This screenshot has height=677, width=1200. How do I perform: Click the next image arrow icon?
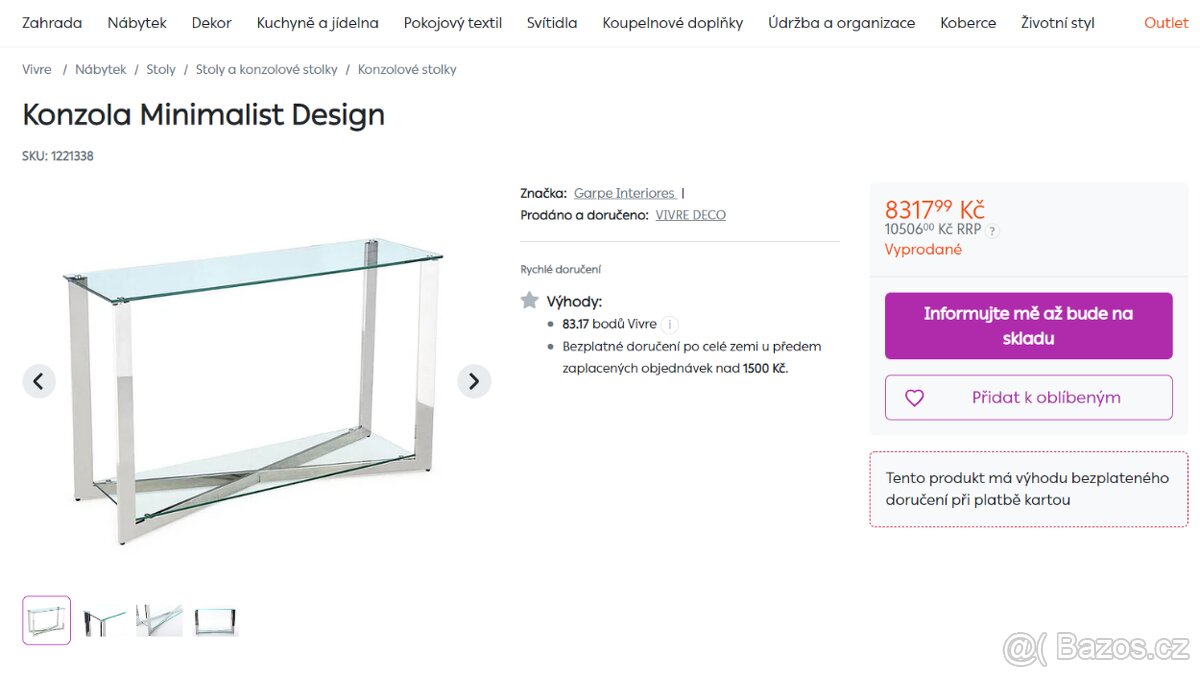tap(474, 381)
